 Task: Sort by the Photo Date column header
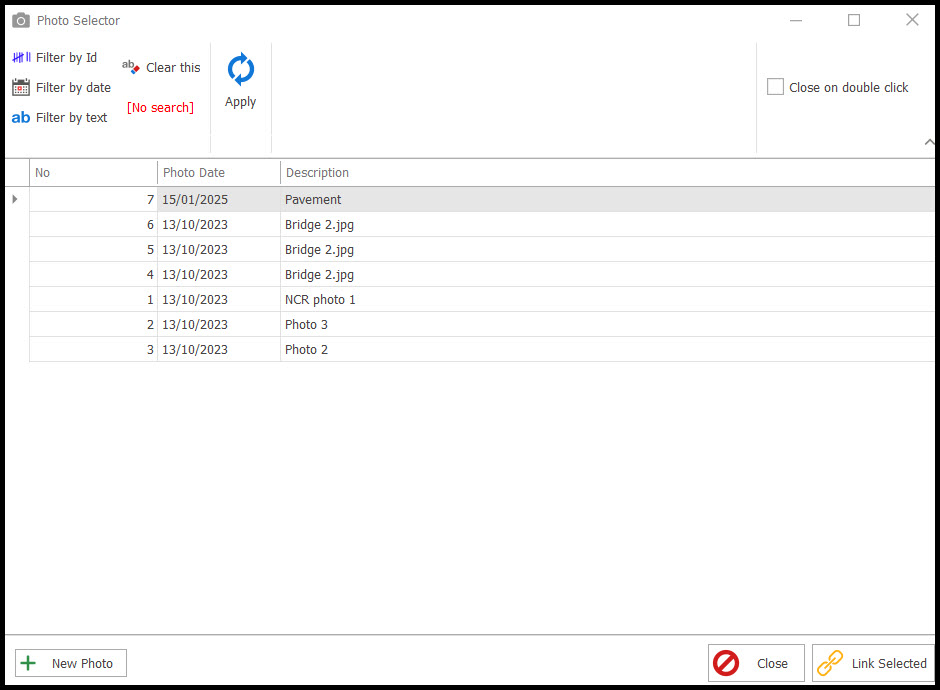click(x=218, y=173)
